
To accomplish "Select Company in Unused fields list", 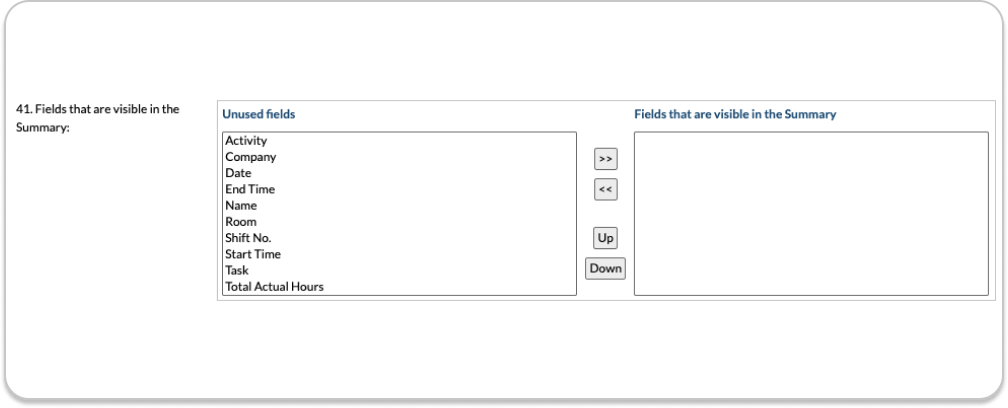I will point(250,157).
